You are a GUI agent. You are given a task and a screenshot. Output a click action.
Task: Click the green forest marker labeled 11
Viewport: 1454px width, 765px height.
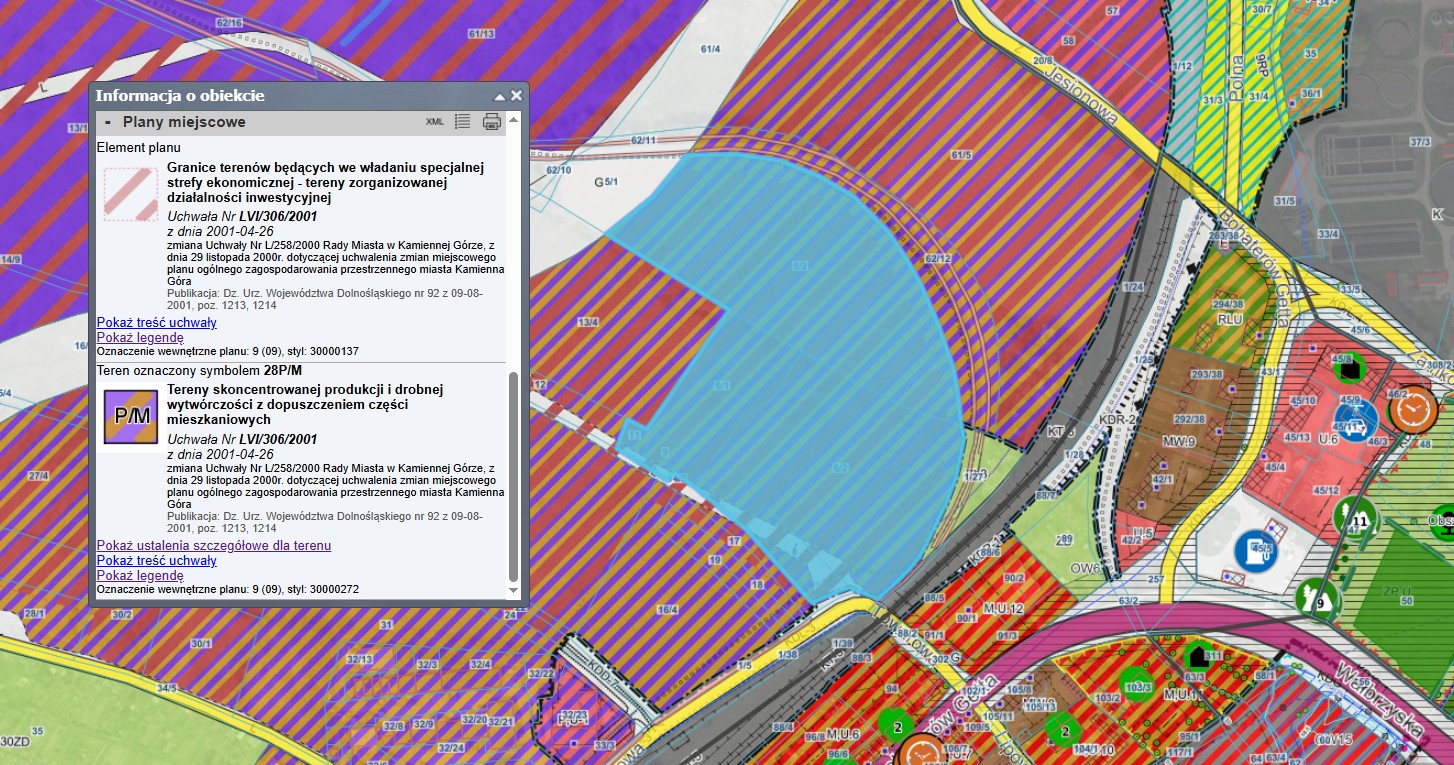[x=1356, y=518]
